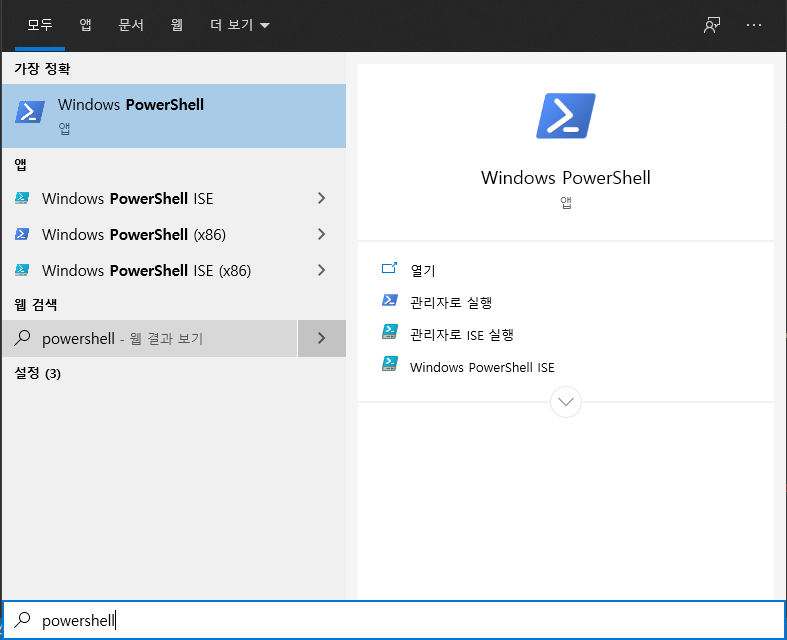
Task: Click the Windows PowerShell ISE (x86) app icon
Action: coord(22,270)
